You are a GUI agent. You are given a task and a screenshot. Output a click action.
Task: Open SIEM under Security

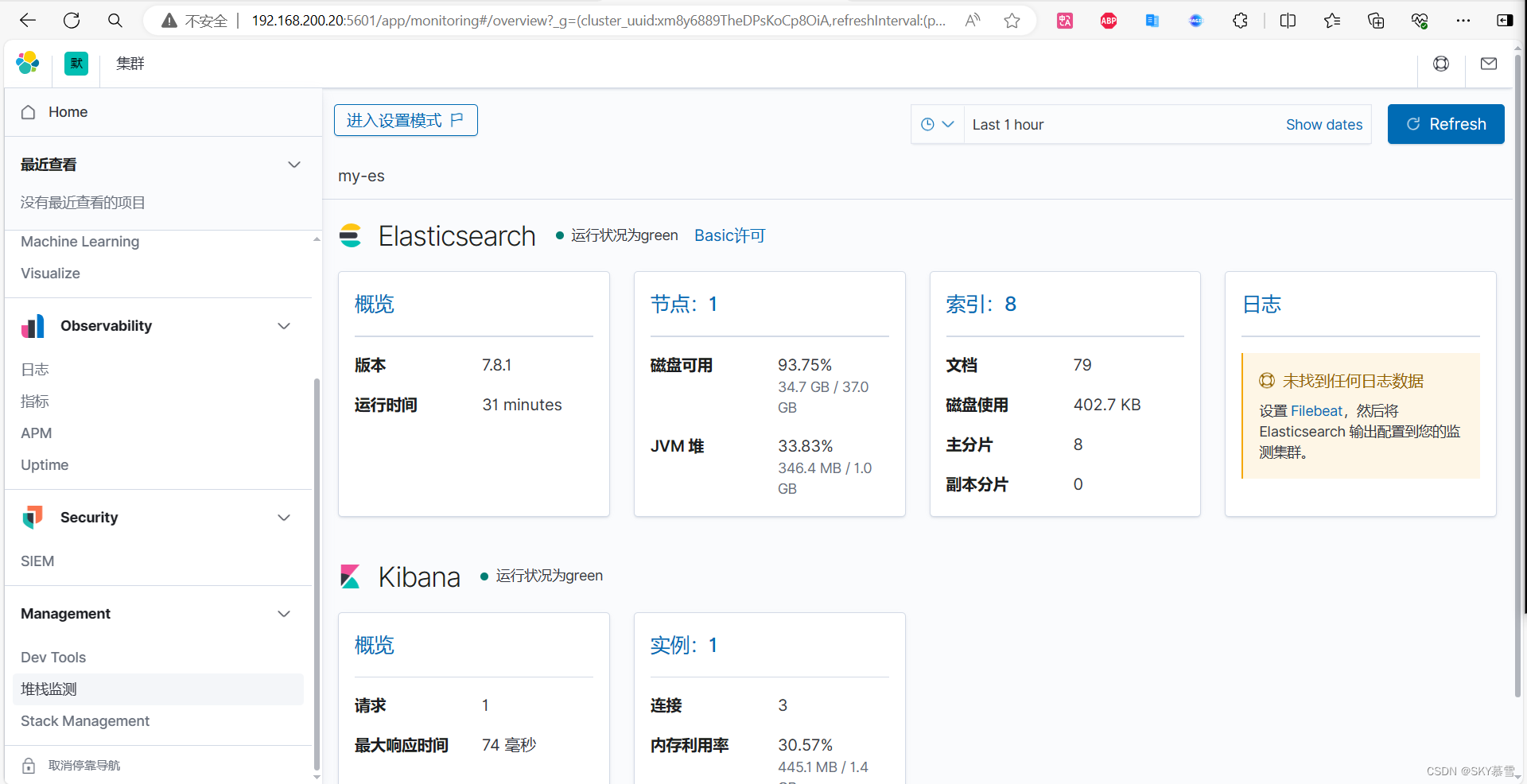point(37,561)
